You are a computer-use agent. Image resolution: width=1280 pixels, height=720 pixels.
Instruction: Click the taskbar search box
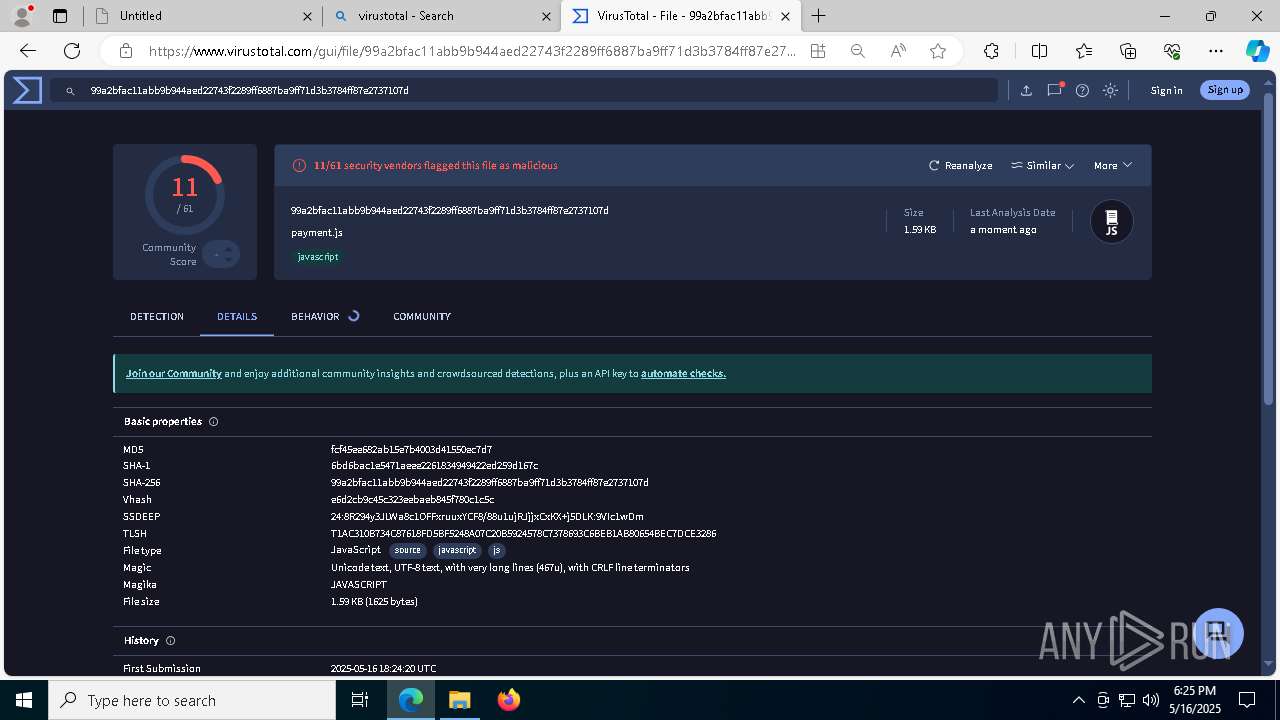[x=192, y=700]
